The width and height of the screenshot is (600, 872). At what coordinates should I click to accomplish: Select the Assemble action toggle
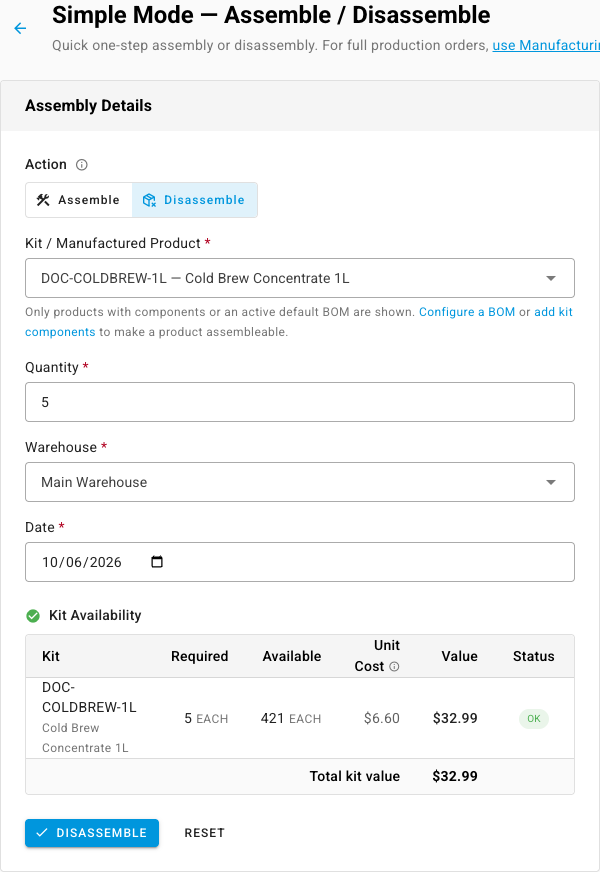78,200
